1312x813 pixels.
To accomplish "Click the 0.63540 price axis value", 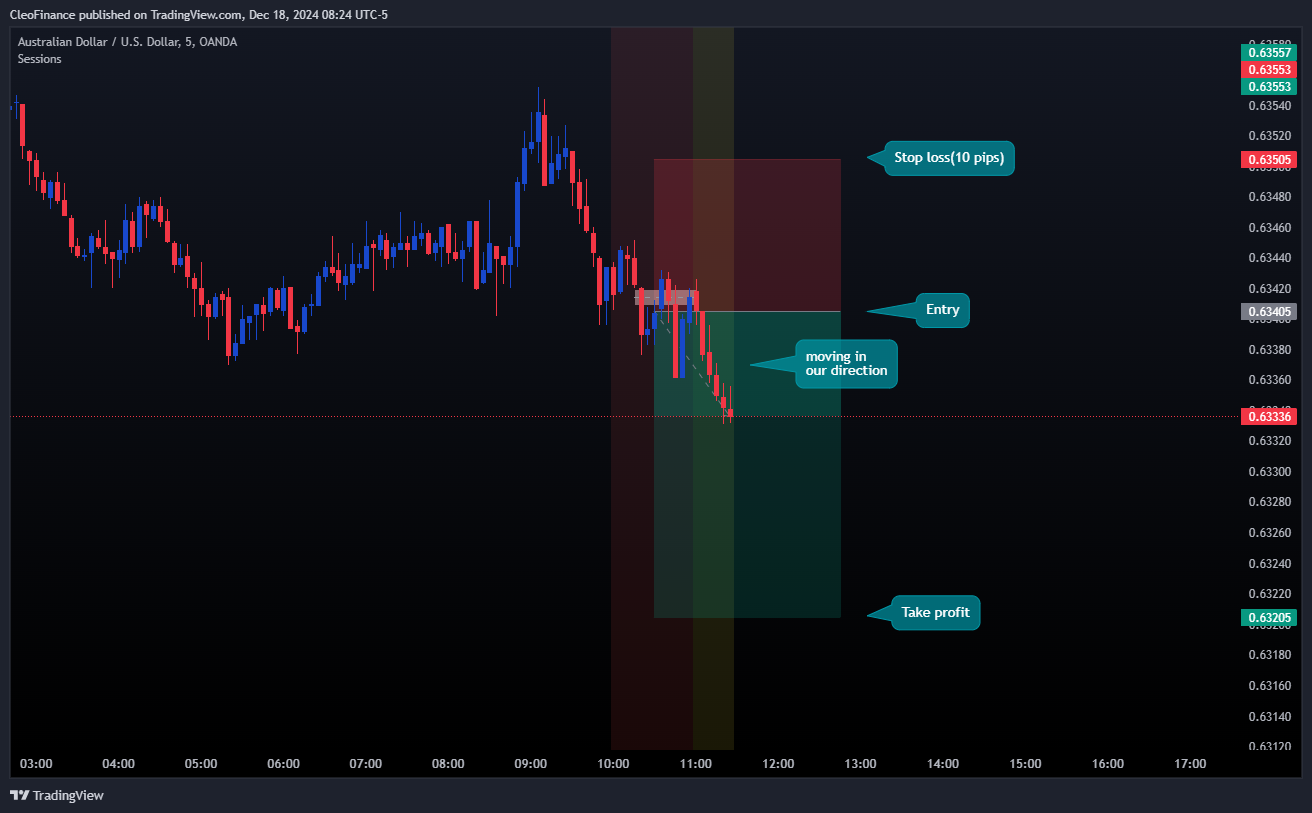I will point(1269,105).
